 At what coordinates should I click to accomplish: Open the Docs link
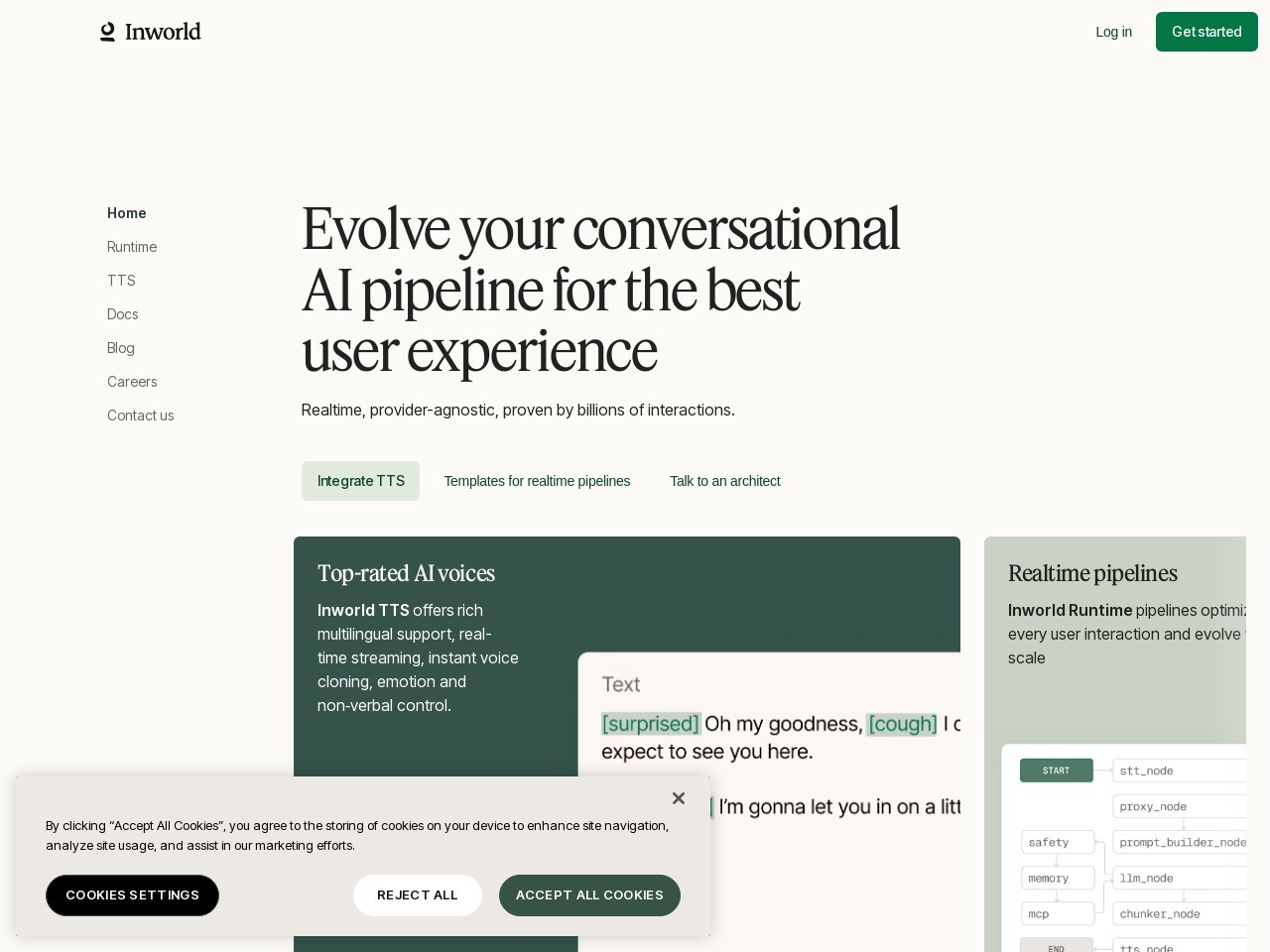pos(123,314)
